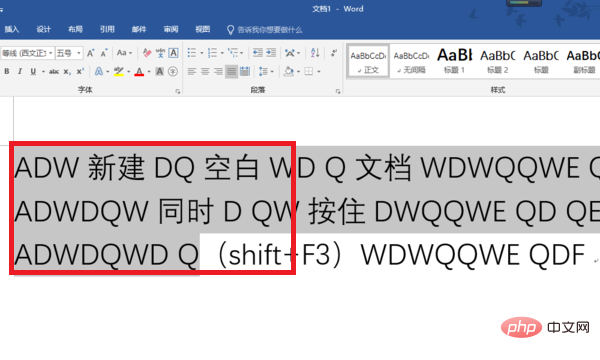Image resolution: width=600 pixels, height=360 pixels.
Task: Open the 插入 ribbon tab
Action: click(x=12, y=29)
